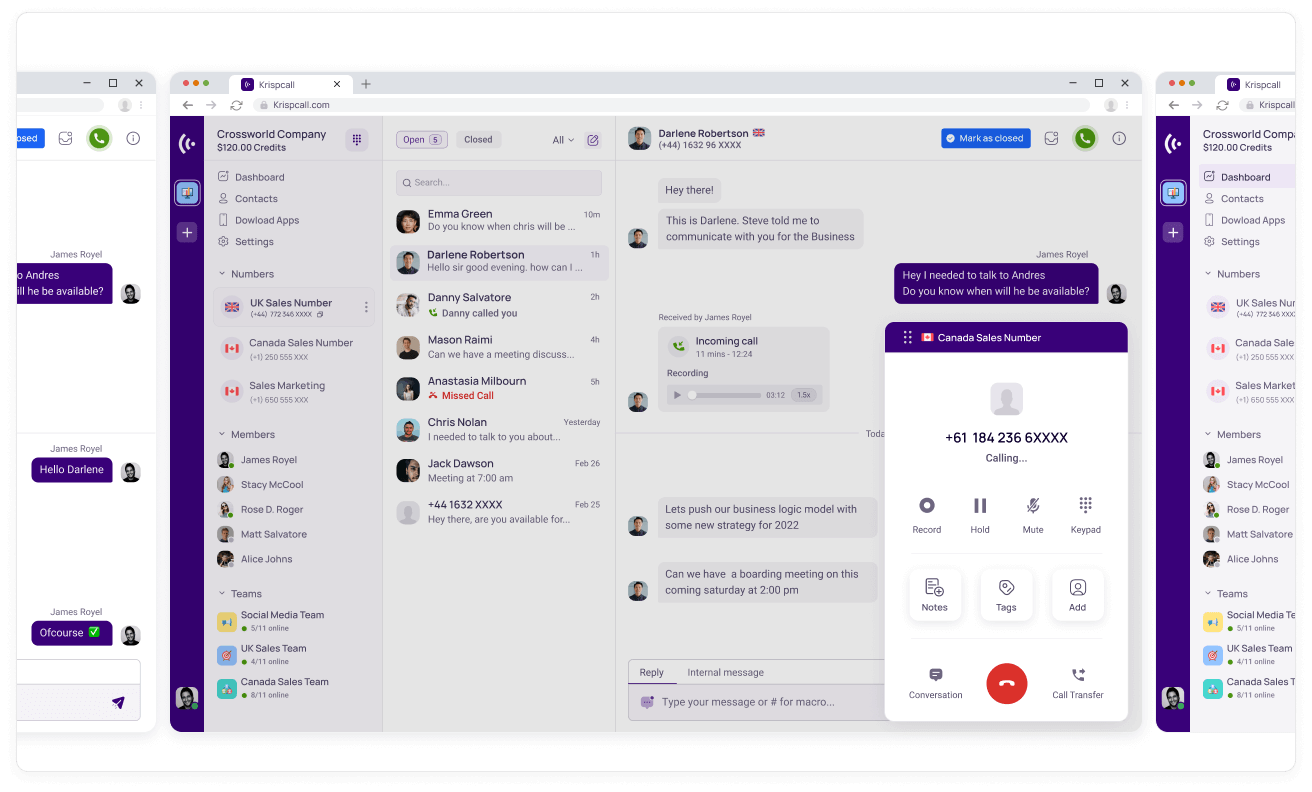Image resolution: width=1312 pixels, height=792 pixels.
Task: Click the center browser address bar
Action: 672,105
